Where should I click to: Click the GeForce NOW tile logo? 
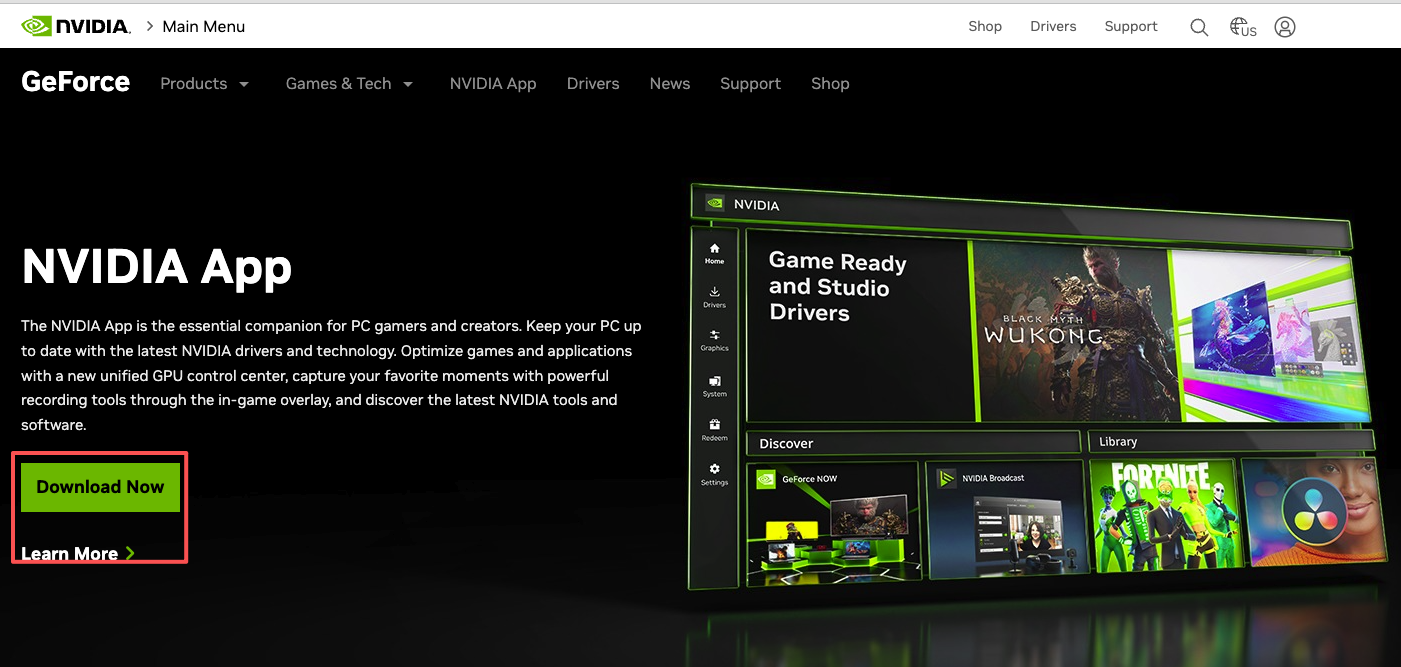766,479
